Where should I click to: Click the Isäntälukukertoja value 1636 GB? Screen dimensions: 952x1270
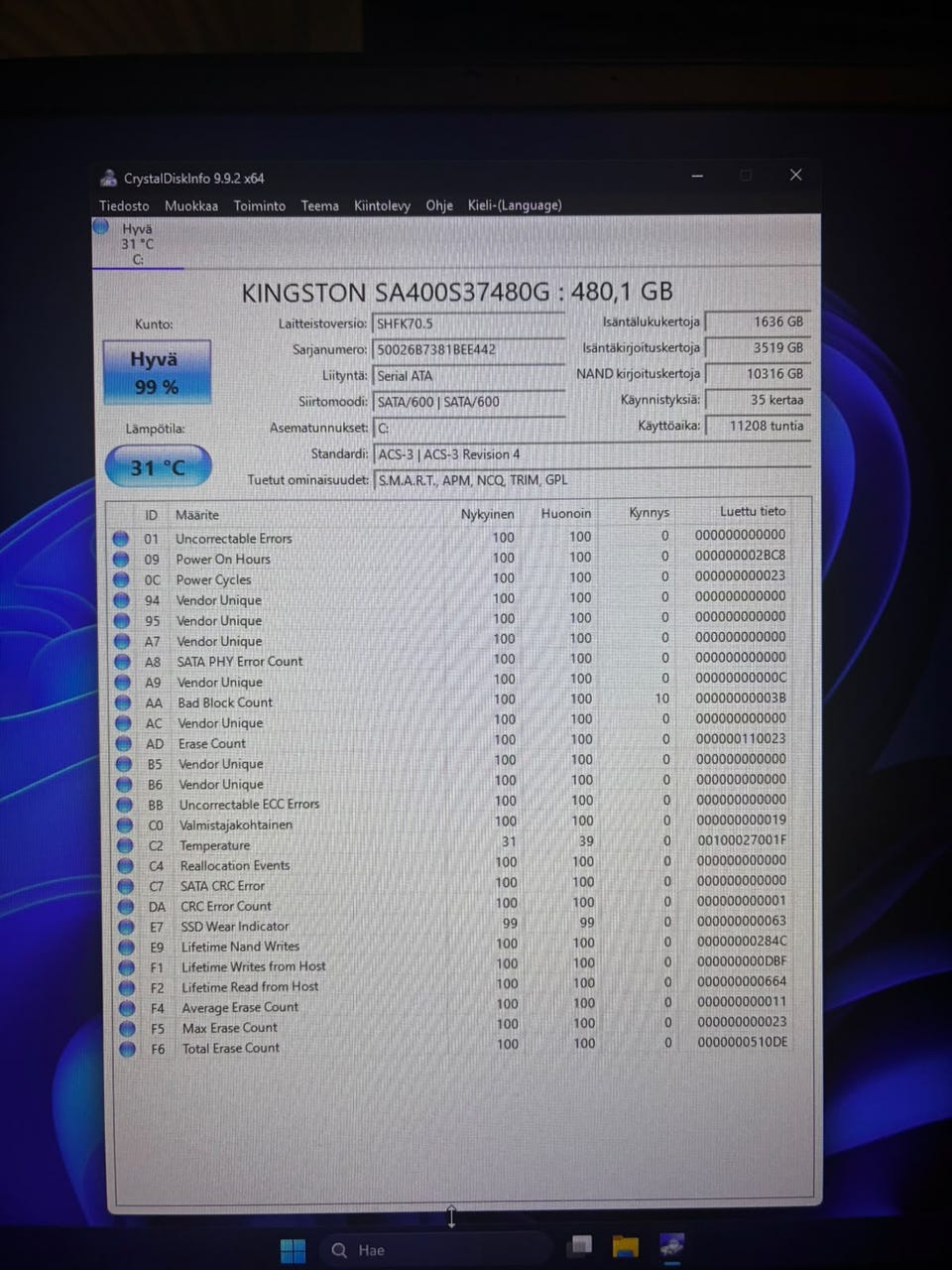tap(758, 321)
